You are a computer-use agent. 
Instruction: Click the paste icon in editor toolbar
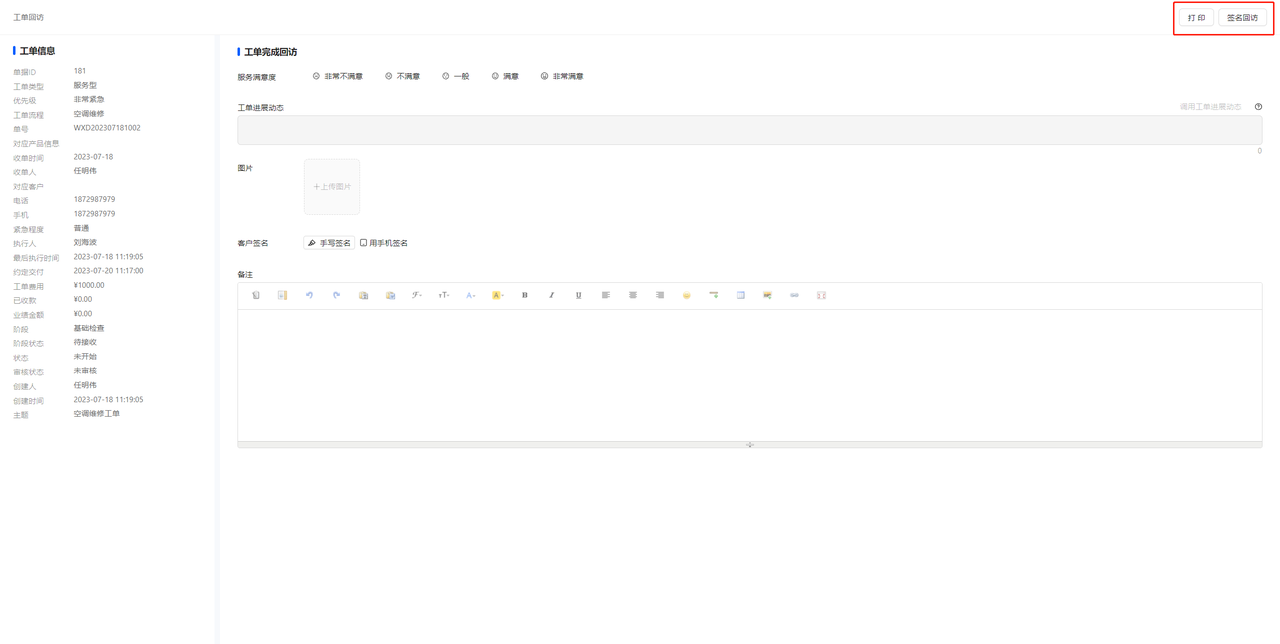(x=364, y=295)
